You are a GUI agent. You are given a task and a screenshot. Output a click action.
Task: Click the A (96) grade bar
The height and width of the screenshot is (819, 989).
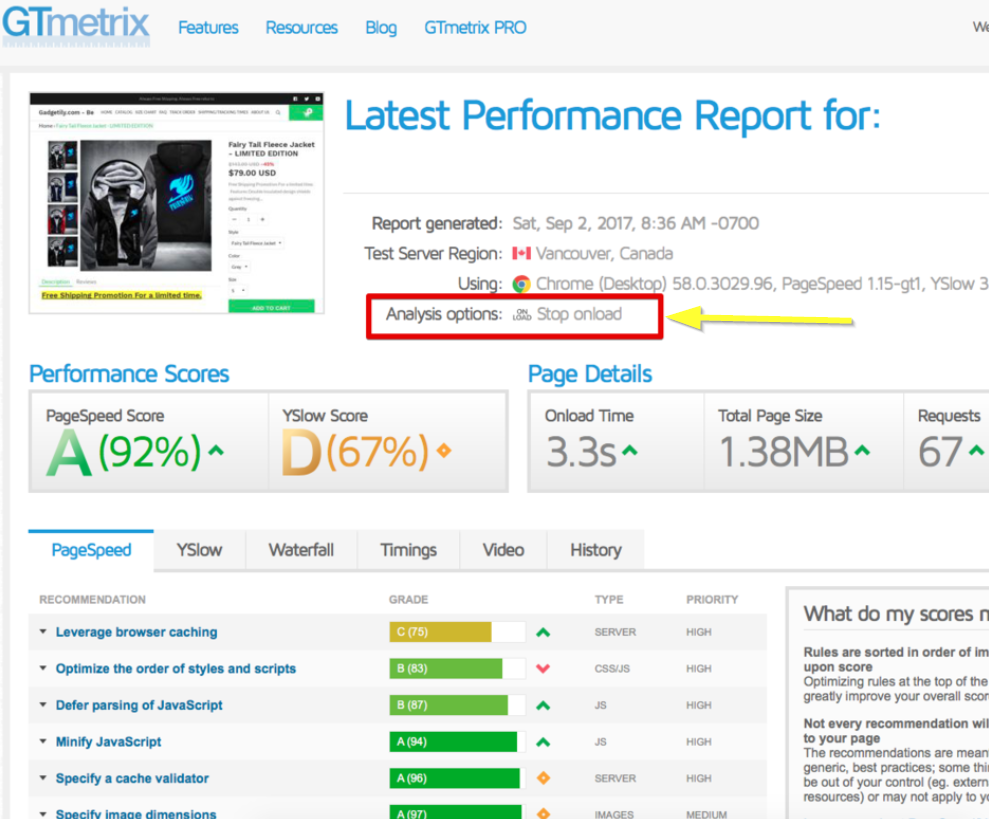tap(457, 779)
